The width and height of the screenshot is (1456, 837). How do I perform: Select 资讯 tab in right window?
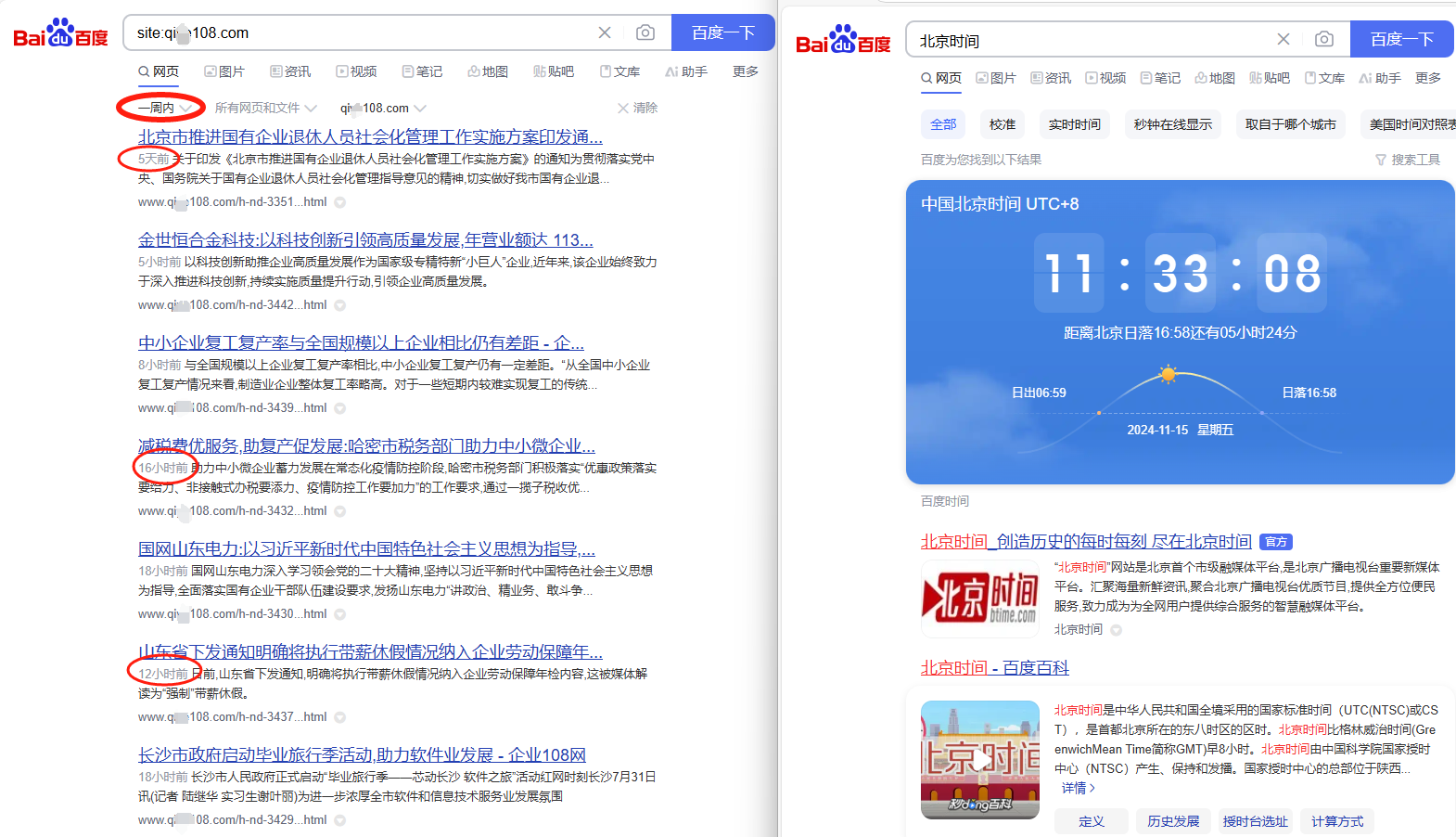point(1051,78)
